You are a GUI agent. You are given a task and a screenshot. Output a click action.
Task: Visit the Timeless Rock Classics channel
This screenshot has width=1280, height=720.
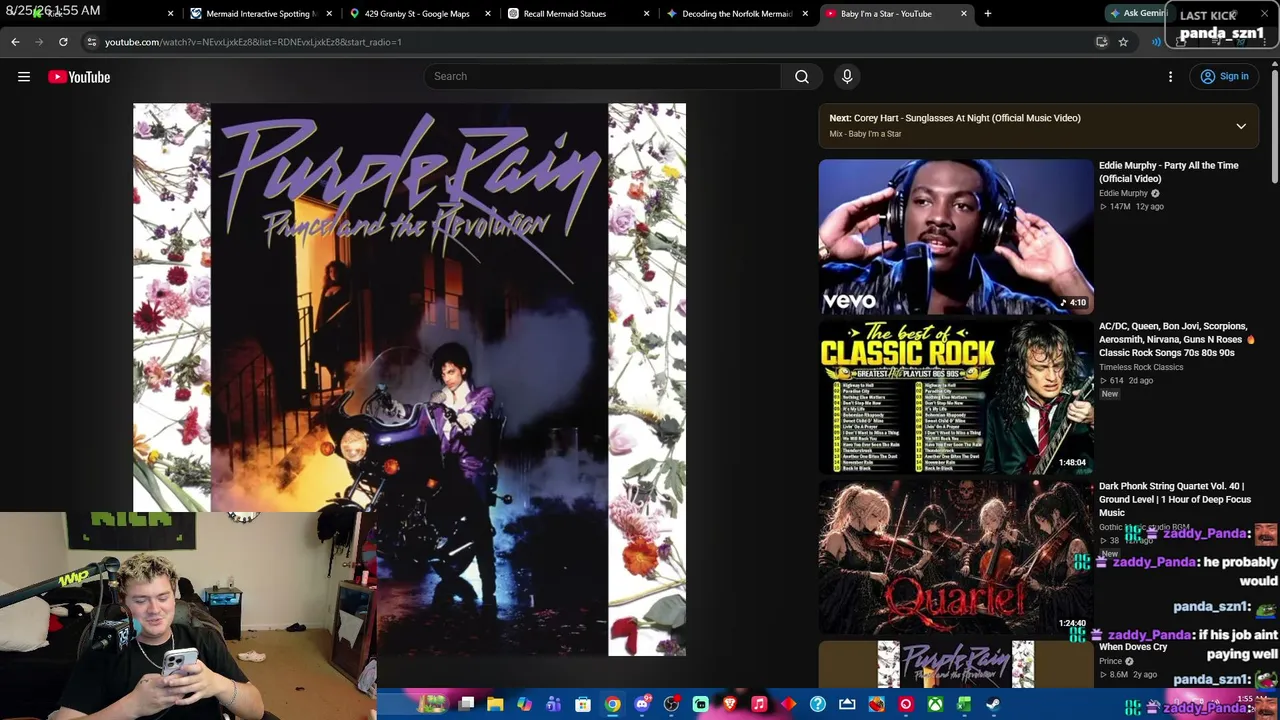pyautogui.click(x=1141, y=367)
